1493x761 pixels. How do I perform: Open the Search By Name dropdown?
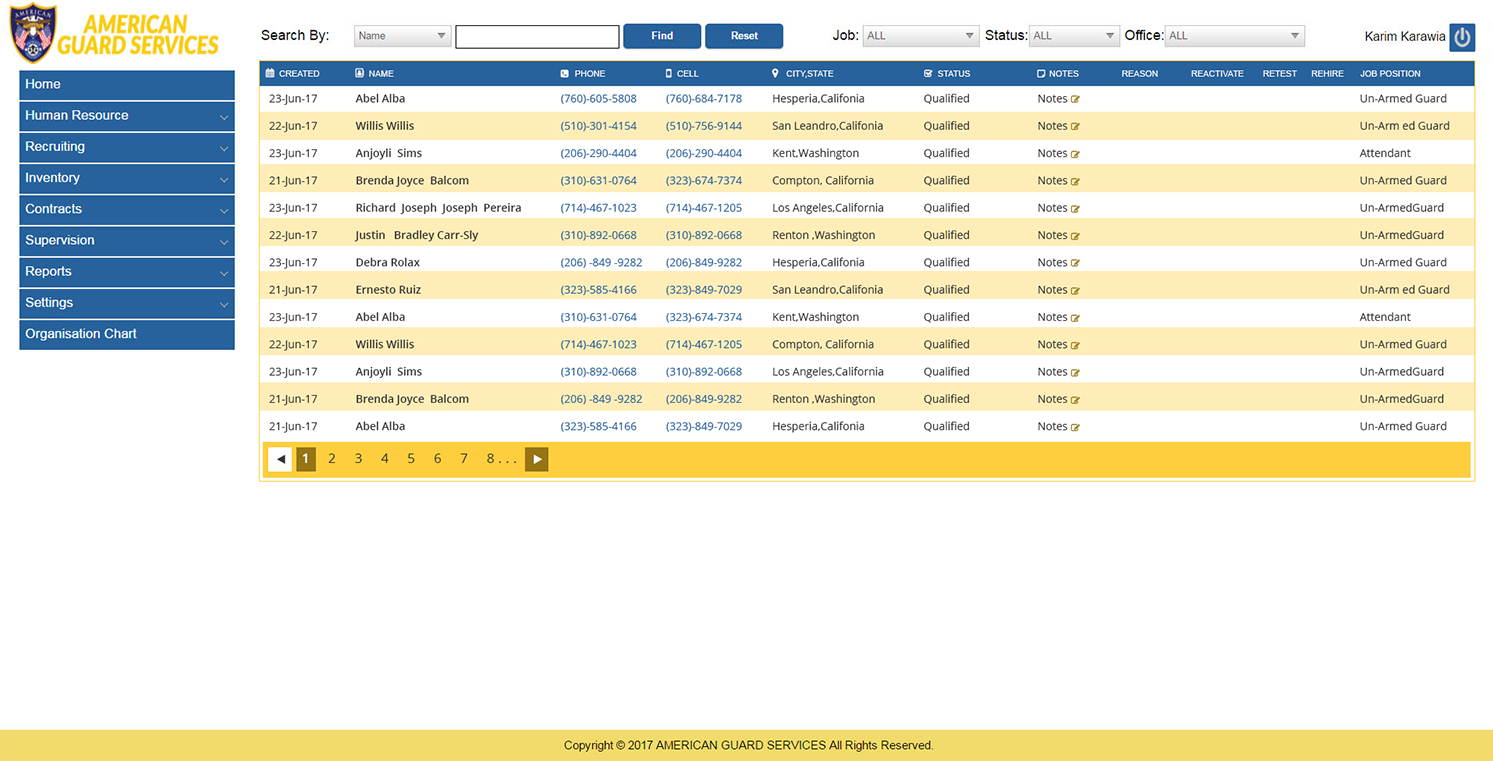(402, 36)
